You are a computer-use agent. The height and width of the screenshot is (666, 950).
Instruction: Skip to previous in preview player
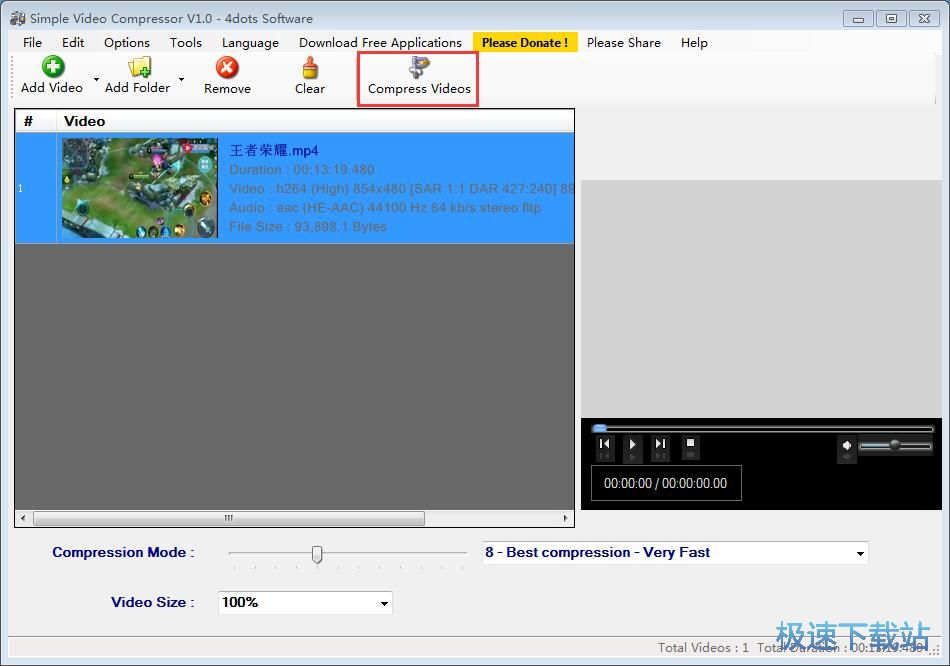pyautogui.click(x=604, y=444)
